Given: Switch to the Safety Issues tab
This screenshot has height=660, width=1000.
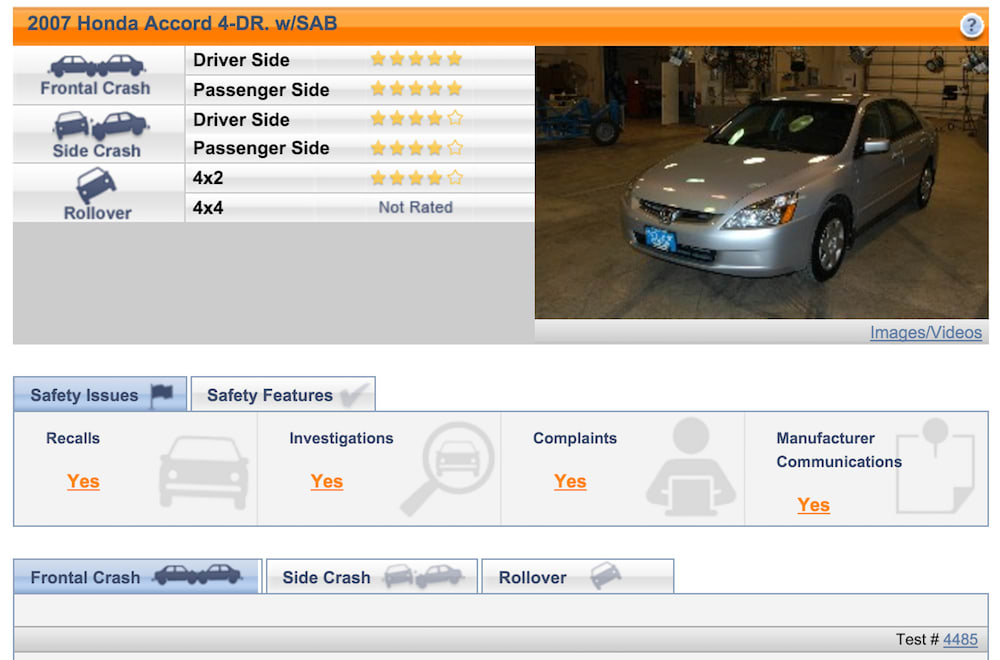Looking at the screenshot, I should click(100, 394).
